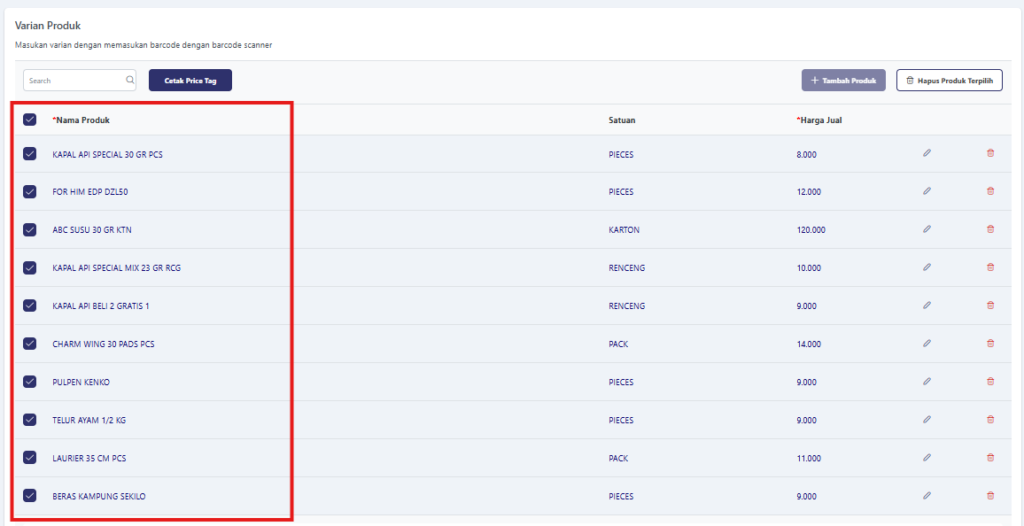Click into the Search input field
The width and height of the screenshot is (1024, 526).
coord(75,80)
